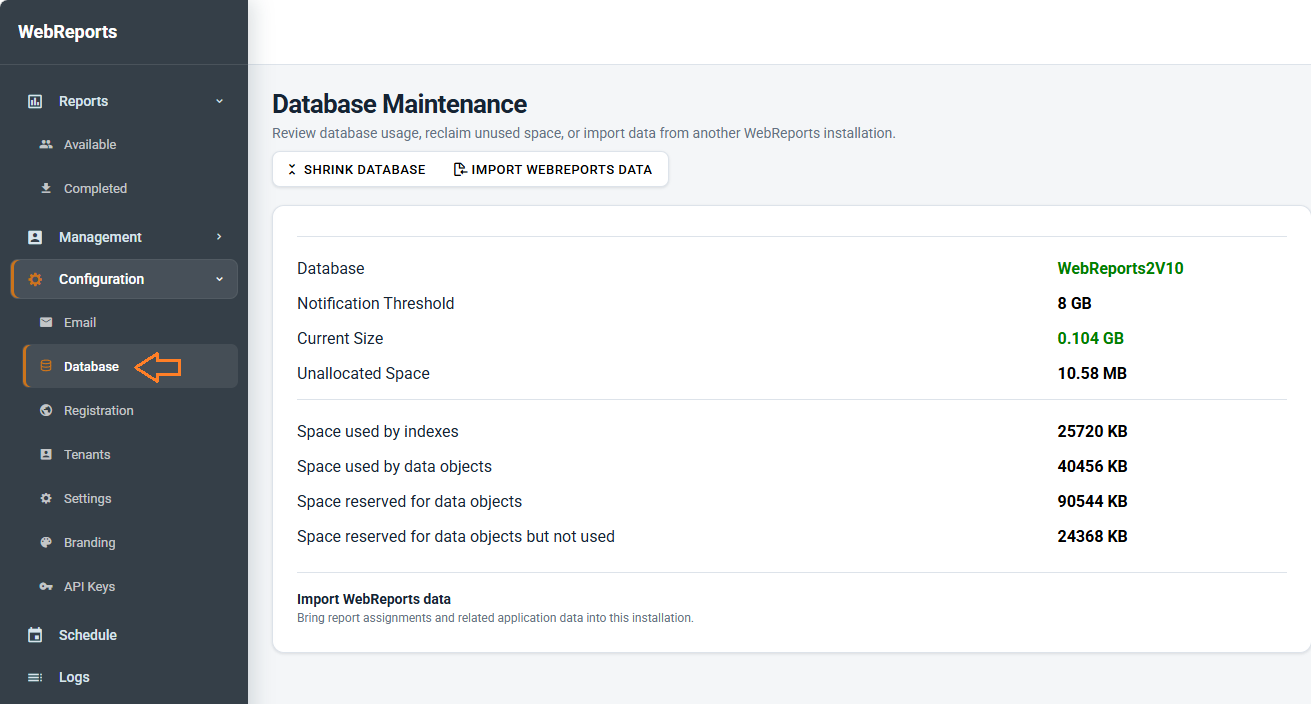Viewport: 1311px width, 704px height.
Task: Click the API Keys key icon
Action: pyautogui.click(x=46, y=586)
